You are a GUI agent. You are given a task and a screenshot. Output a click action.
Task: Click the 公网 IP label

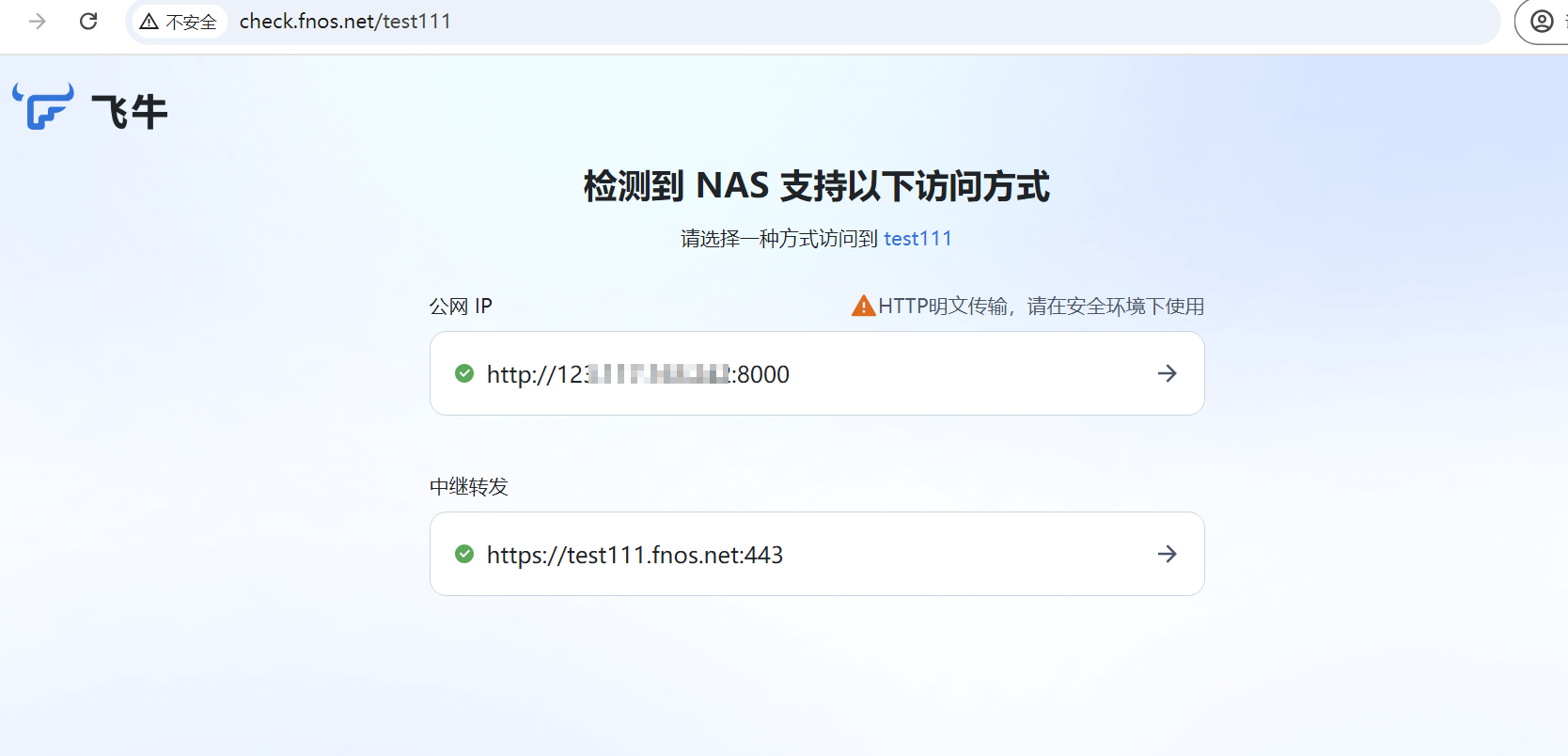(461, 307)
